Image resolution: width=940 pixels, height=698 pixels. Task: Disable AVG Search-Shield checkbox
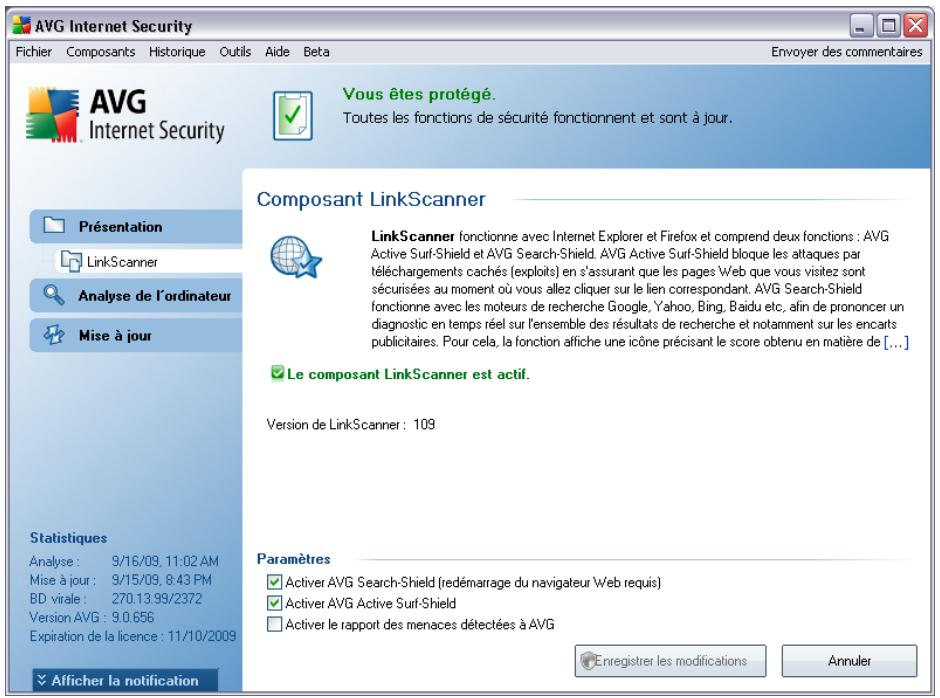coord(274,582)
